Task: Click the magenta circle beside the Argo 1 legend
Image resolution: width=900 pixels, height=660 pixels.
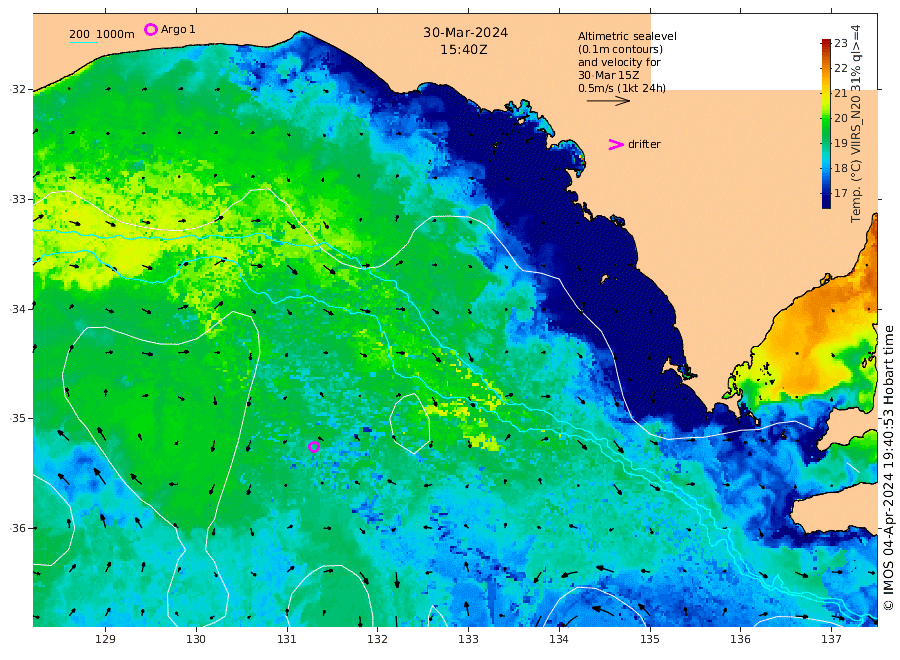Action: click(x=150, y=29)
